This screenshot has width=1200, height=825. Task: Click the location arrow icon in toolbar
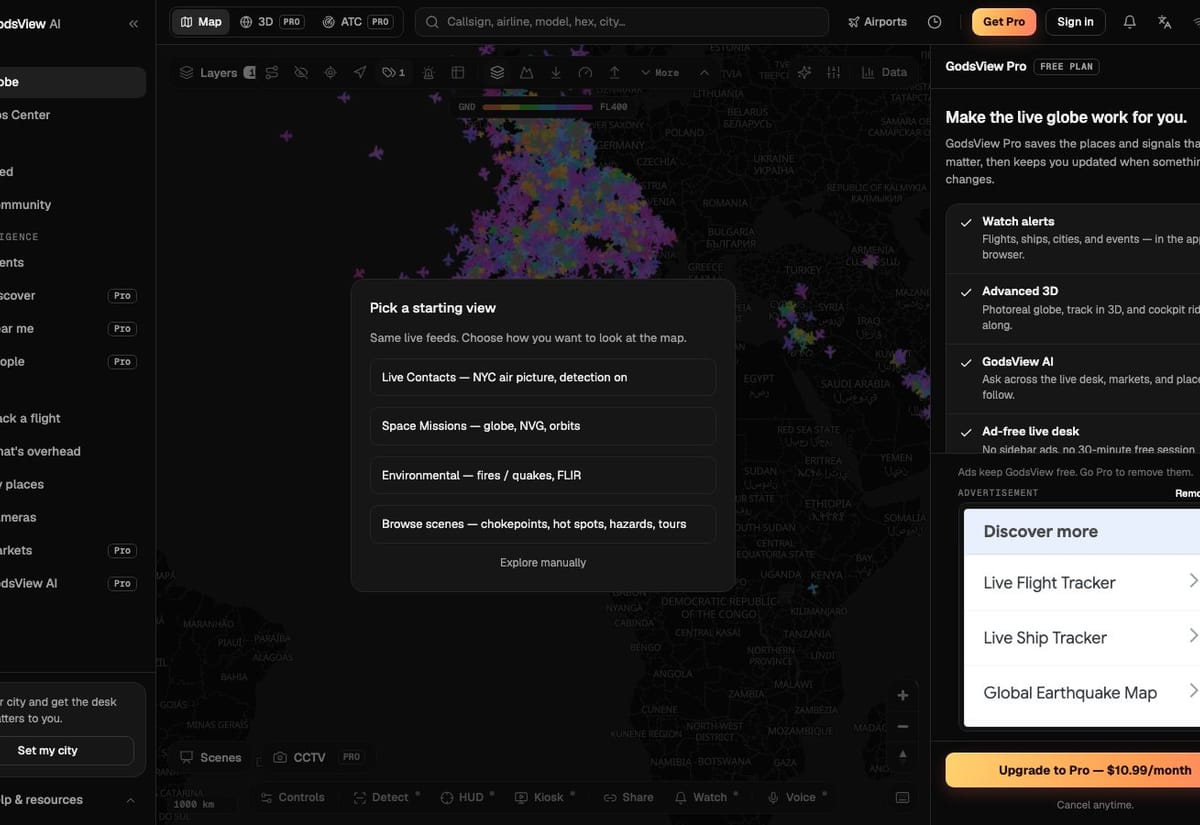click(360, 73)
